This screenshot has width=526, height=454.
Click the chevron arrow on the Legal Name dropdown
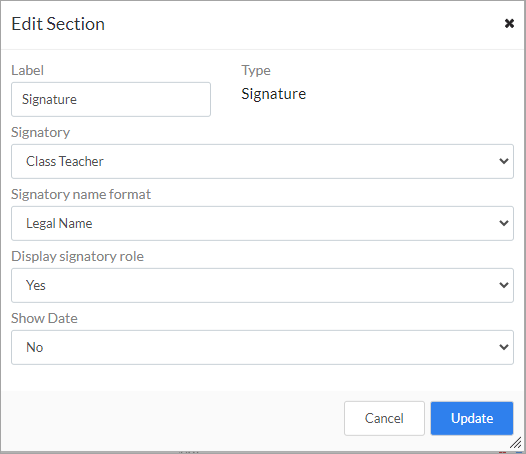pos(504,223)
